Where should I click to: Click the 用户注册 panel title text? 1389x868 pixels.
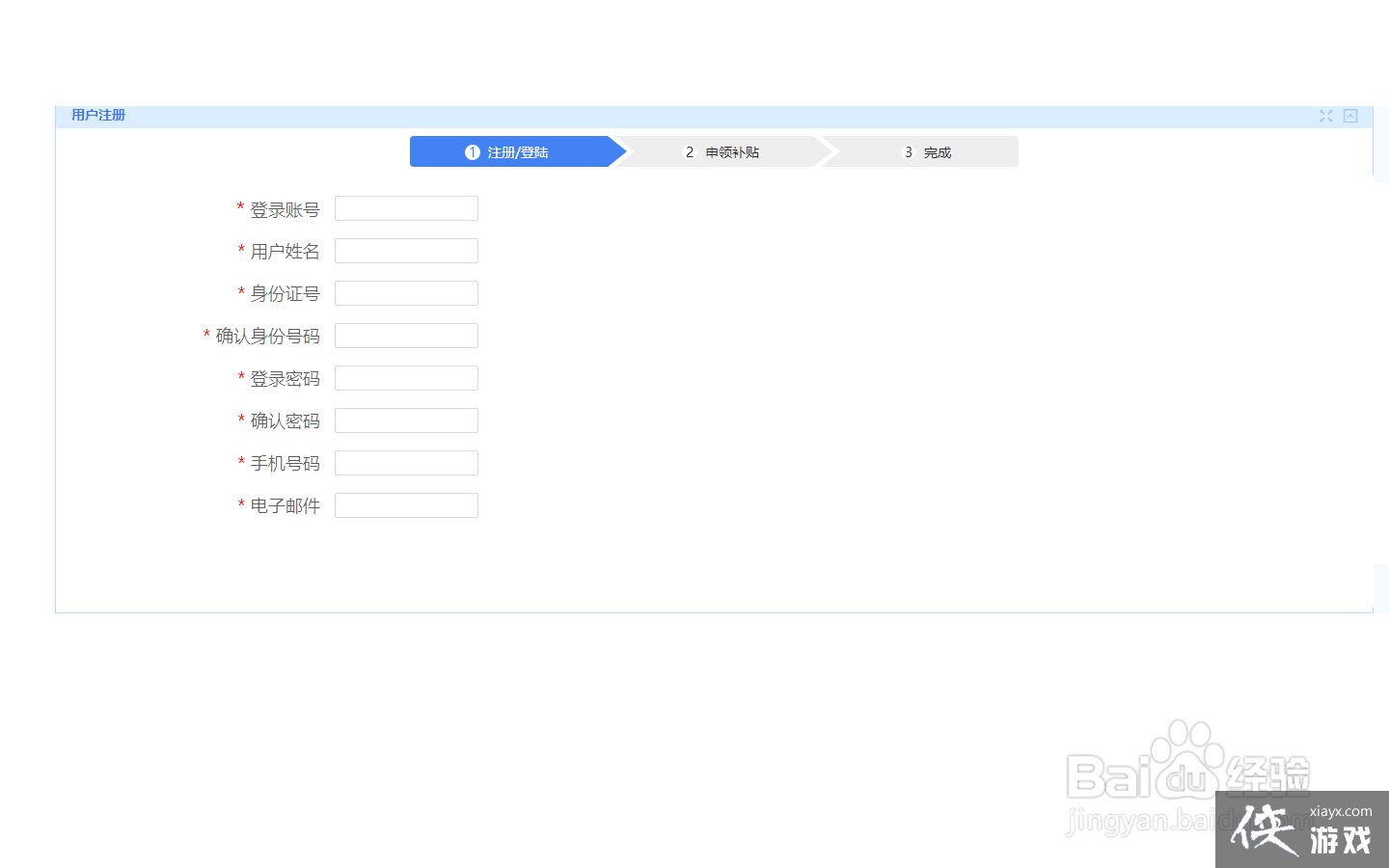pos(98,115)
